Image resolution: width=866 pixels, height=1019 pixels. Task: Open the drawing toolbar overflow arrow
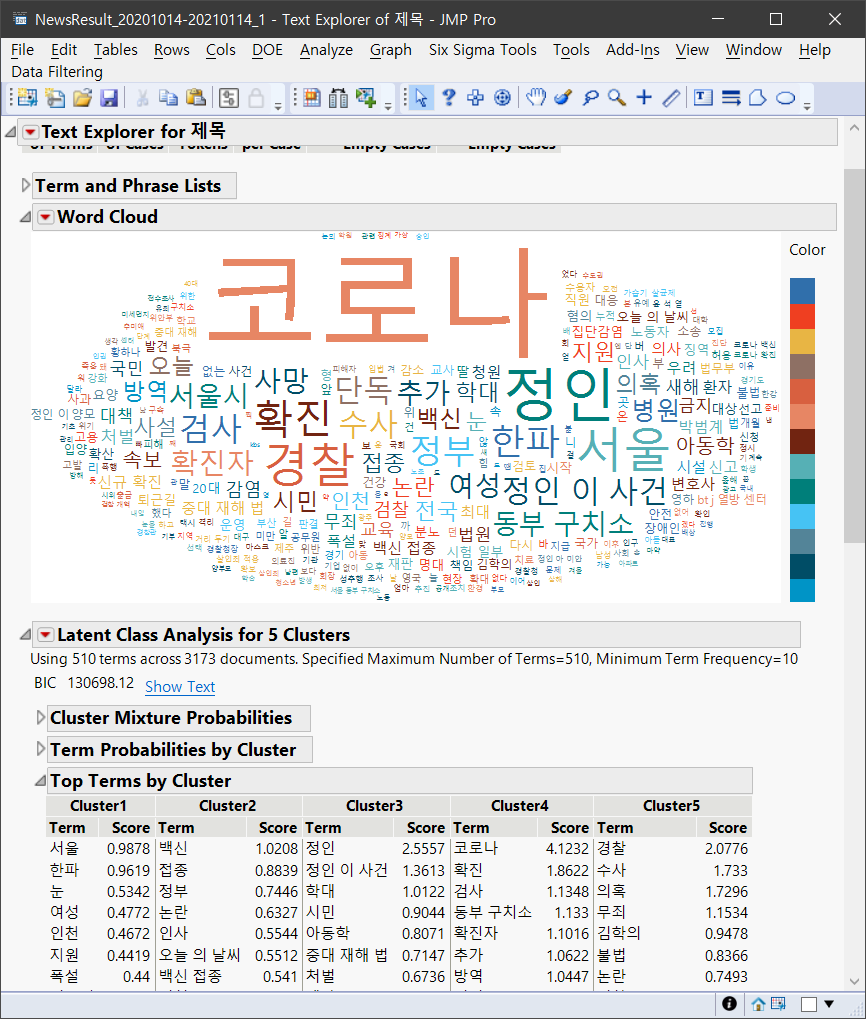pyautogui.click(x=807, y=106)
